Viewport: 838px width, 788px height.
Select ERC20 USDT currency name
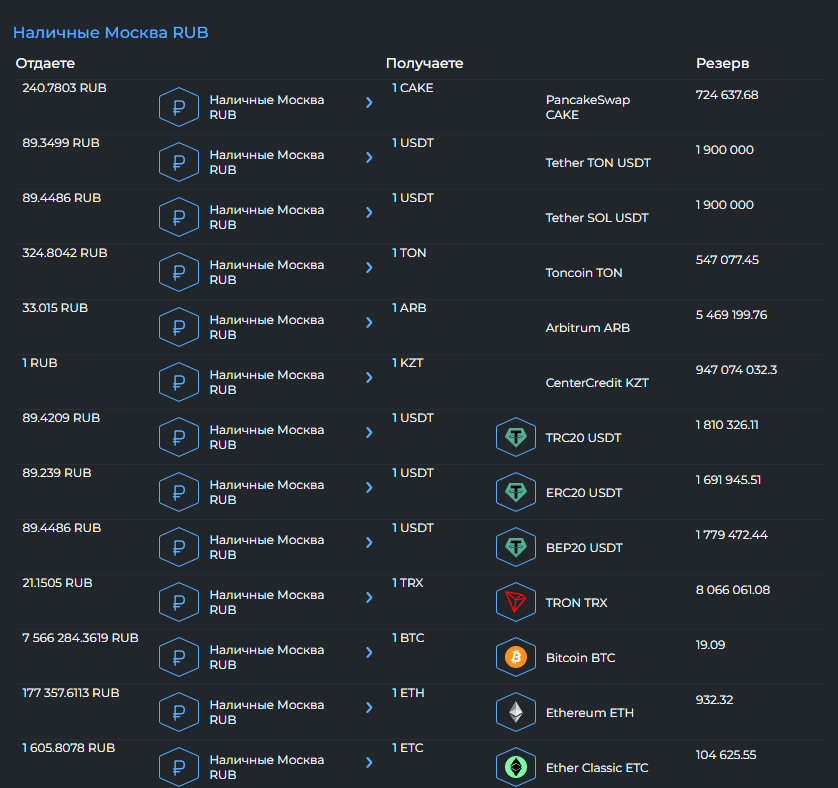tap(584, 493)
